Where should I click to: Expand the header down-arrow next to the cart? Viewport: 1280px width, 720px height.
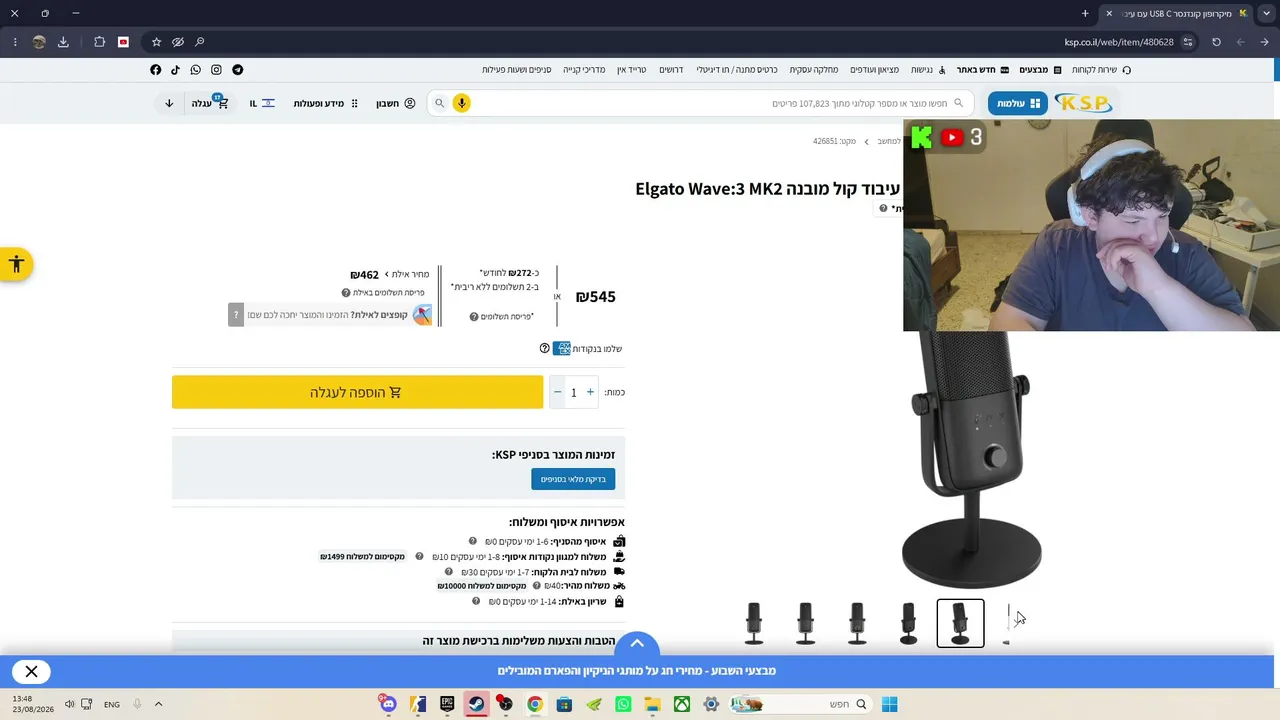[169, 103]
